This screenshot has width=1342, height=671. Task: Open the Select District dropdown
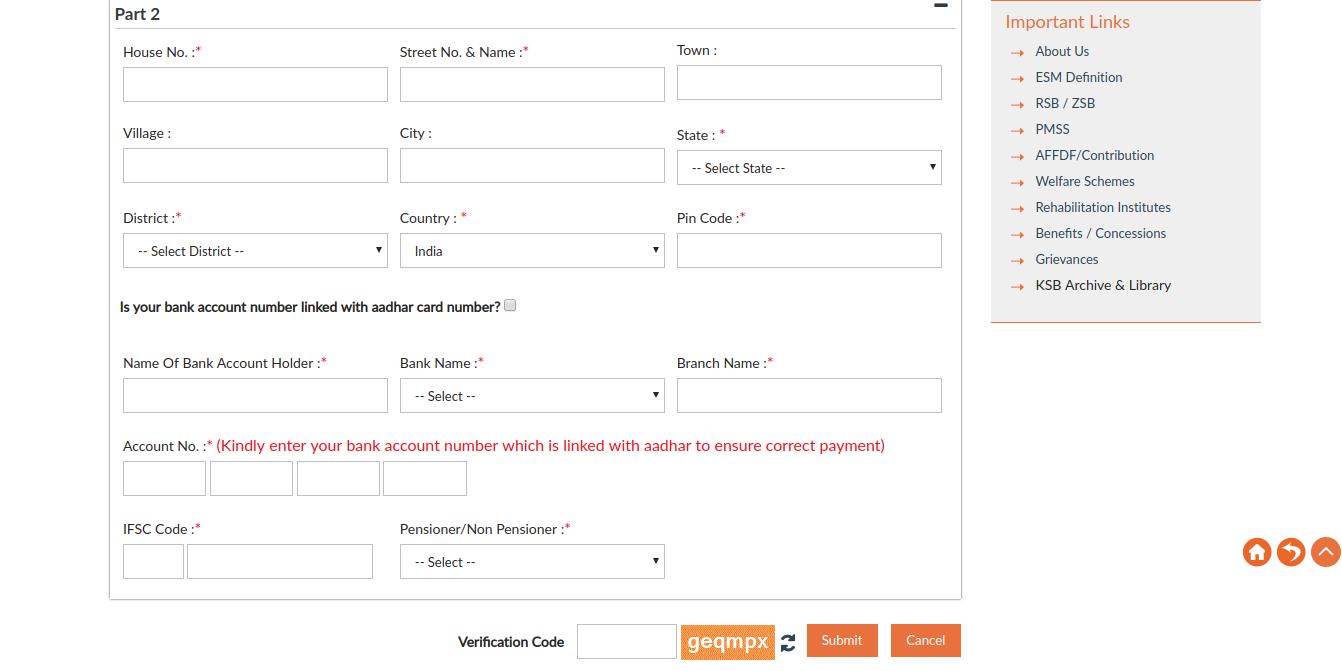[x=254, y=250]
